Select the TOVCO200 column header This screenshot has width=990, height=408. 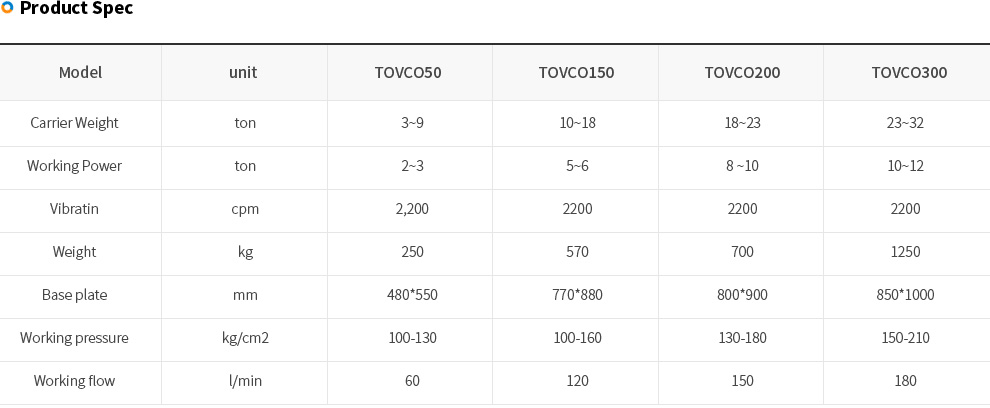[742, 73]
